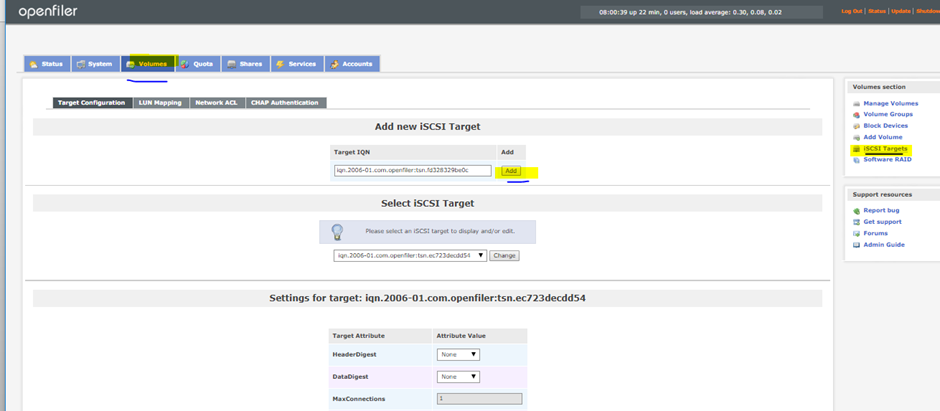Click the icon beside iSCSI Targets
The width and height of the screenshot is (940, 411).
pyautogui.click(x=857, y=149)
